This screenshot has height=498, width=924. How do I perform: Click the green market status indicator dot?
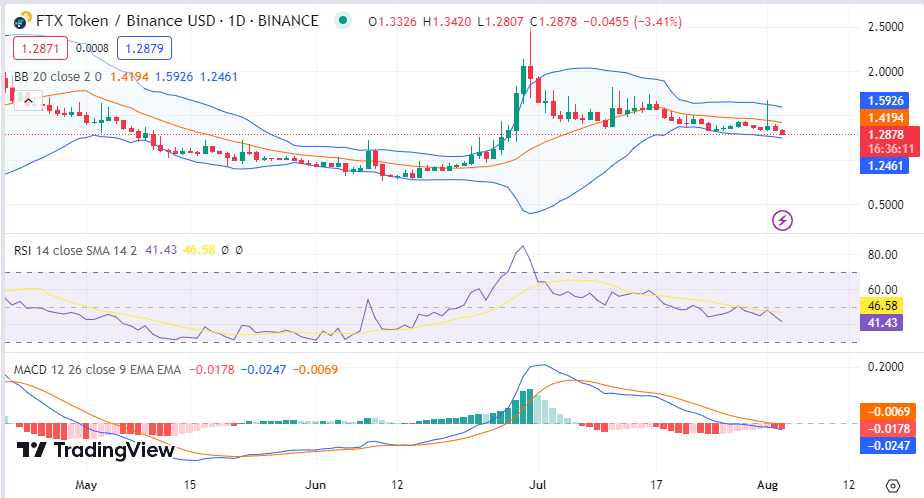[342, 21]
